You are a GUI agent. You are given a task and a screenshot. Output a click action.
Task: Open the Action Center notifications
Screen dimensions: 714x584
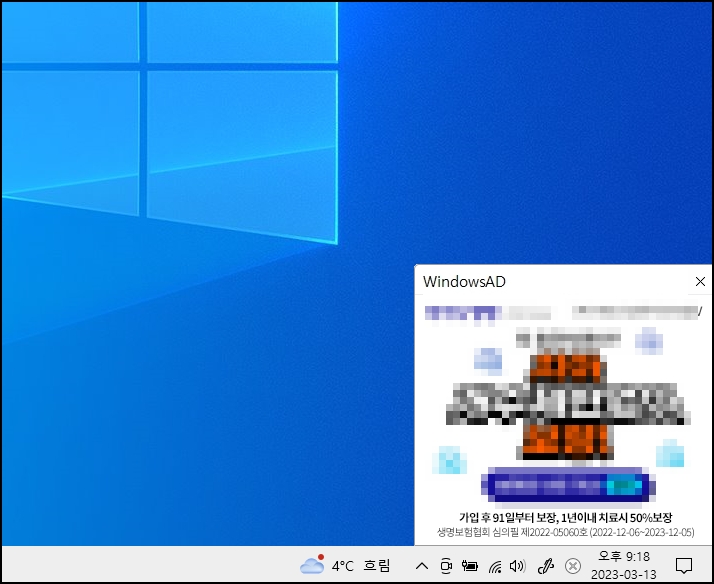pos(683,566)
